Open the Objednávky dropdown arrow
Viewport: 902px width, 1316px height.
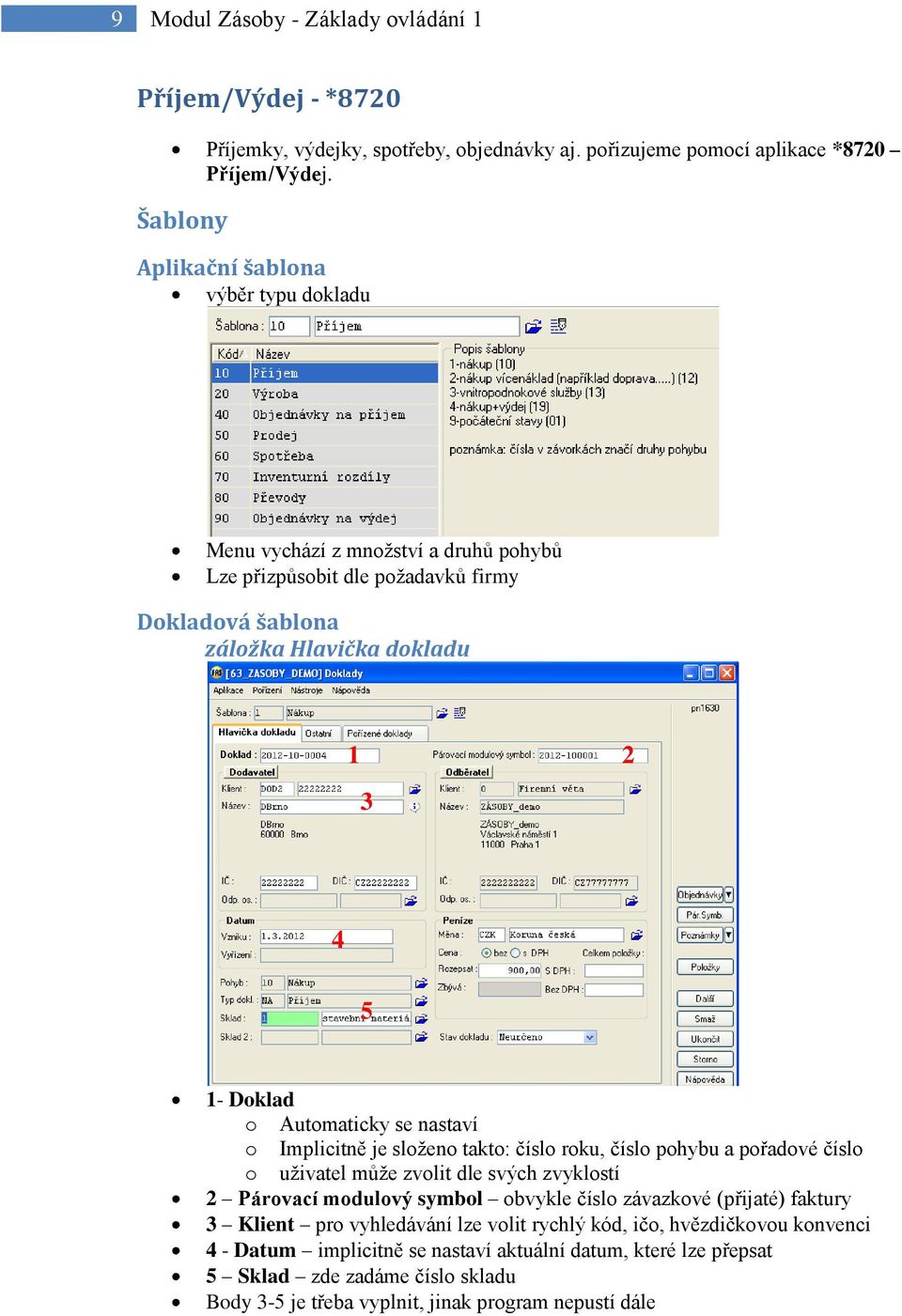tap(728, 895)
